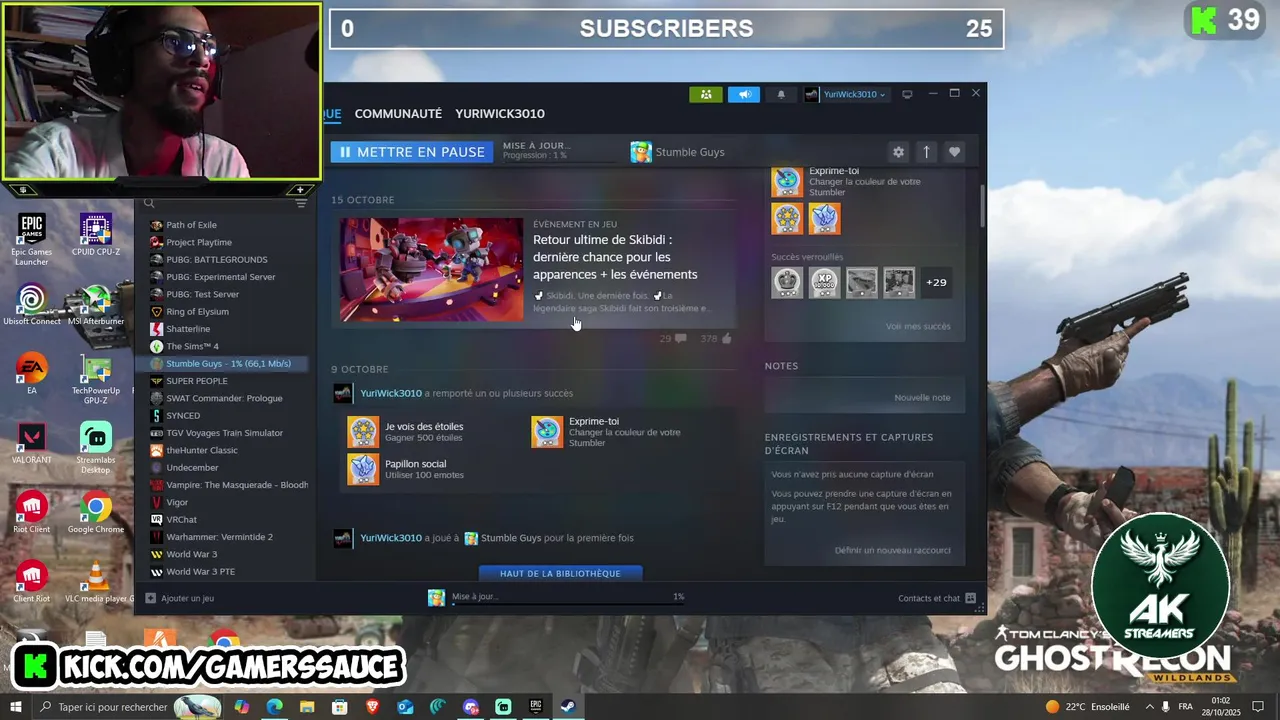Switch Steam to Big Picture mode
Screen dimensions: 1280x720
907,94
